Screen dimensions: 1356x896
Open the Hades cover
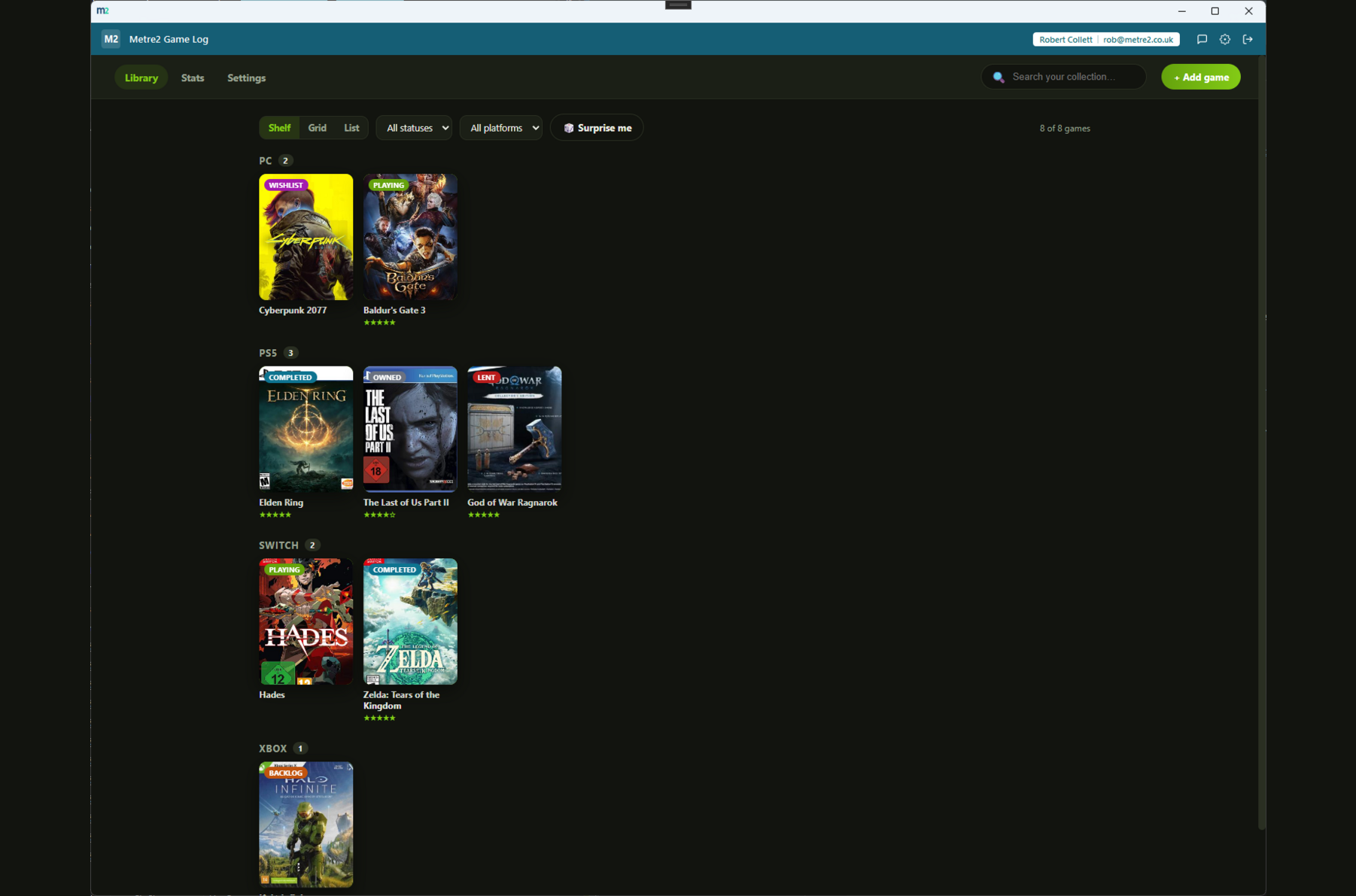click(x=306, y=621)
